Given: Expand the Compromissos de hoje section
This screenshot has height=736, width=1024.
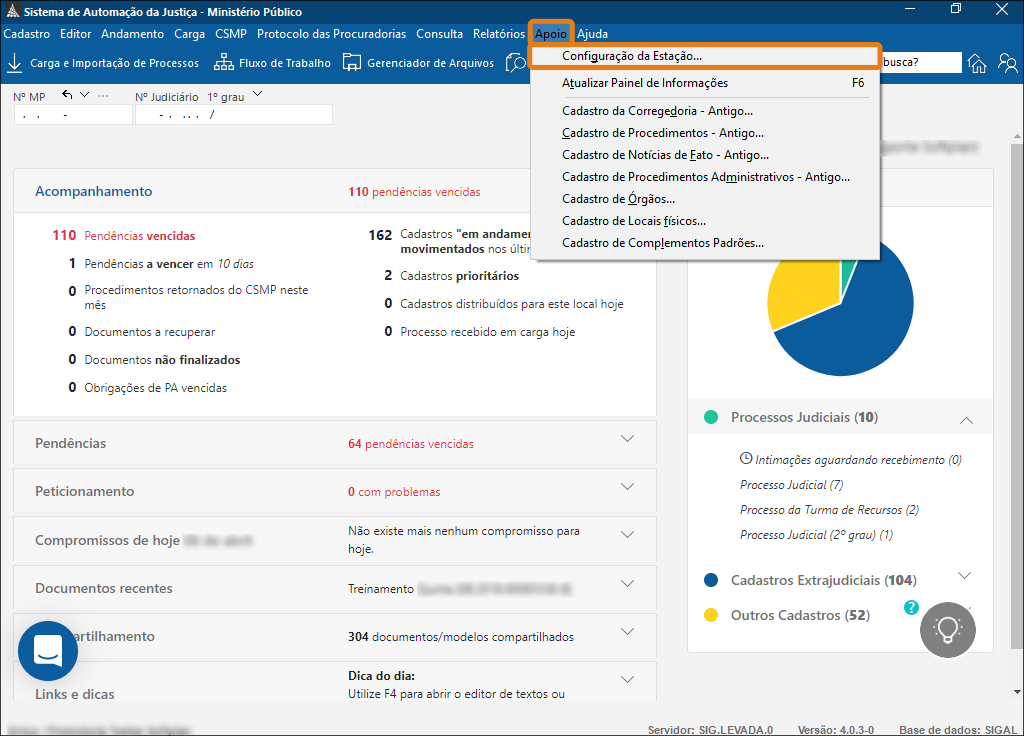Looking at the screenshot, I should pyautogui.click(x=627, y=534).
